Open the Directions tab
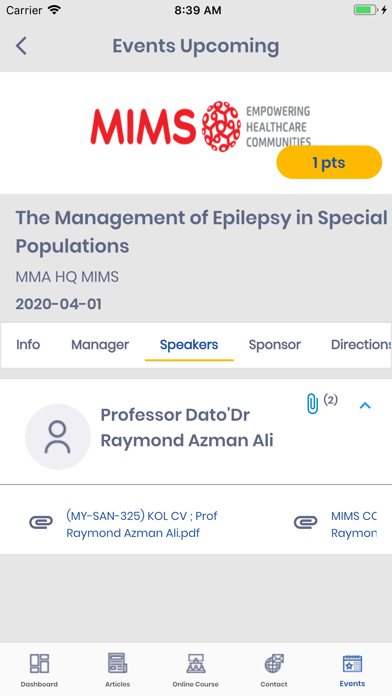The width and height of the screenshot is (392, 696). coord(361,344)
